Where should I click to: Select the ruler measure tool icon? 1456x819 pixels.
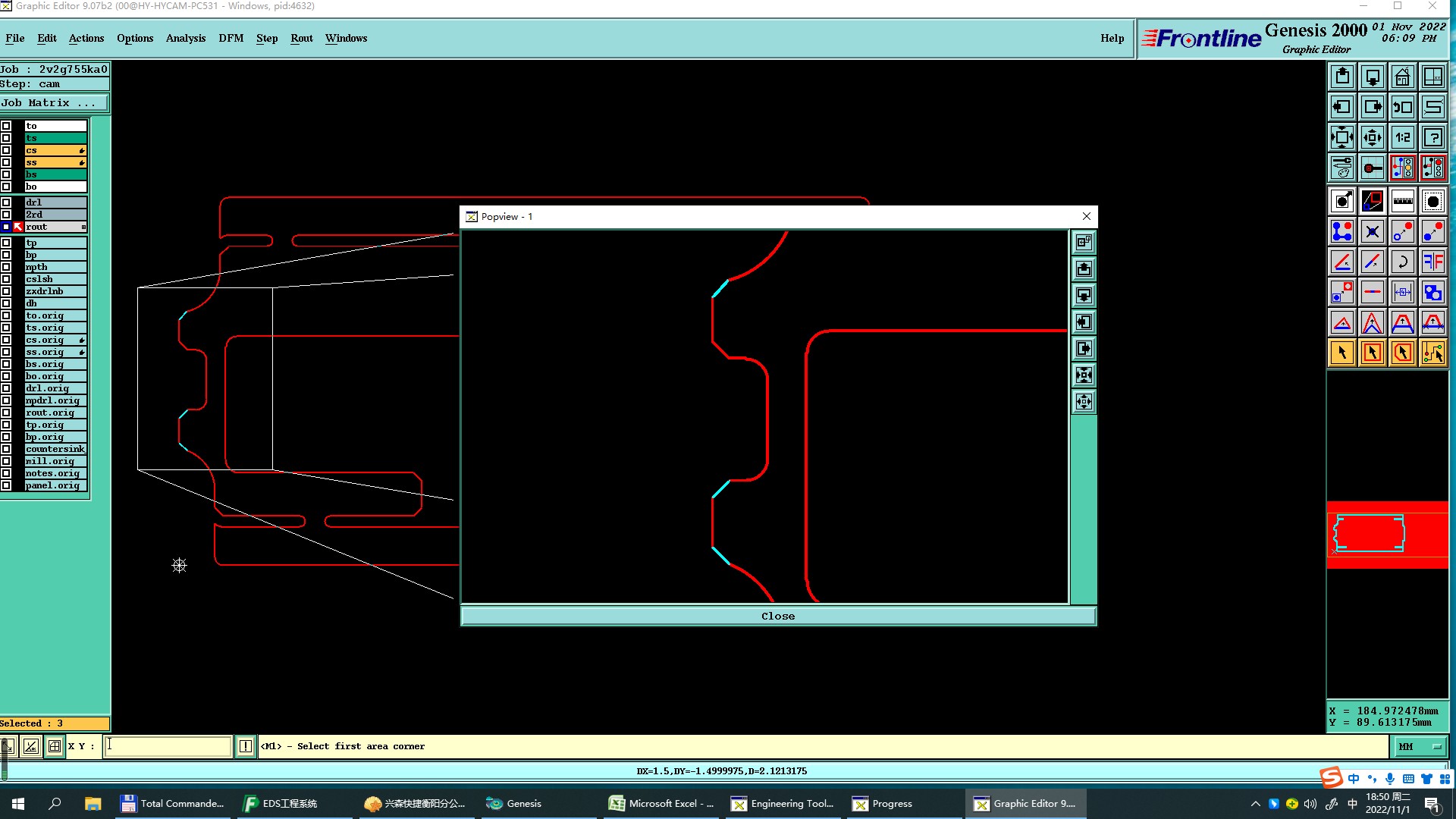point(1402,201)
